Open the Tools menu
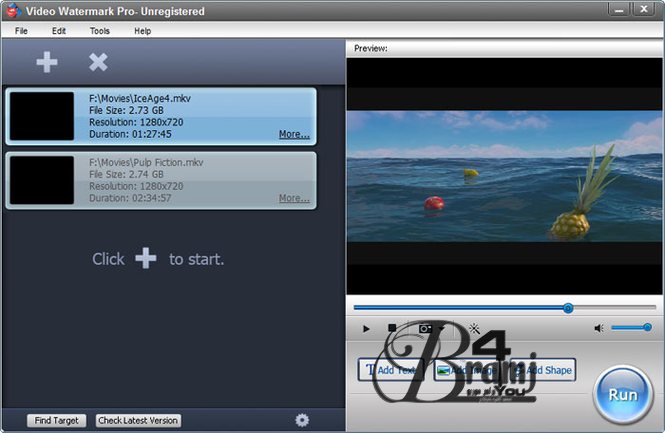665x433 pixels. point(100,31)
